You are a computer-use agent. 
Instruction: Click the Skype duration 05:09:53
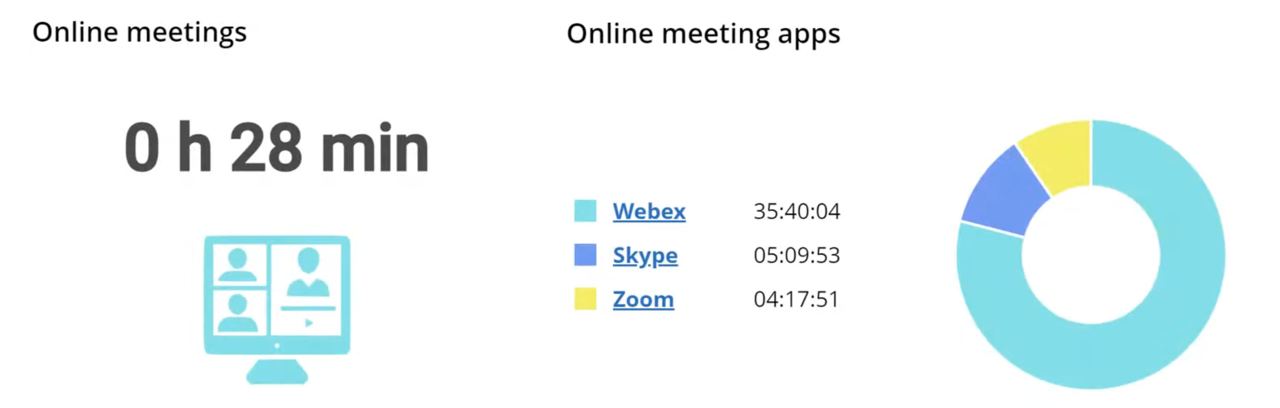796,255
